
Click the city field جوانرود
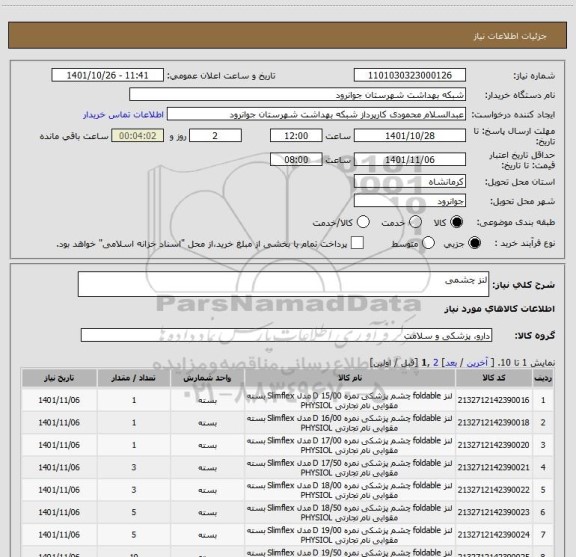(x=410, y=201)
